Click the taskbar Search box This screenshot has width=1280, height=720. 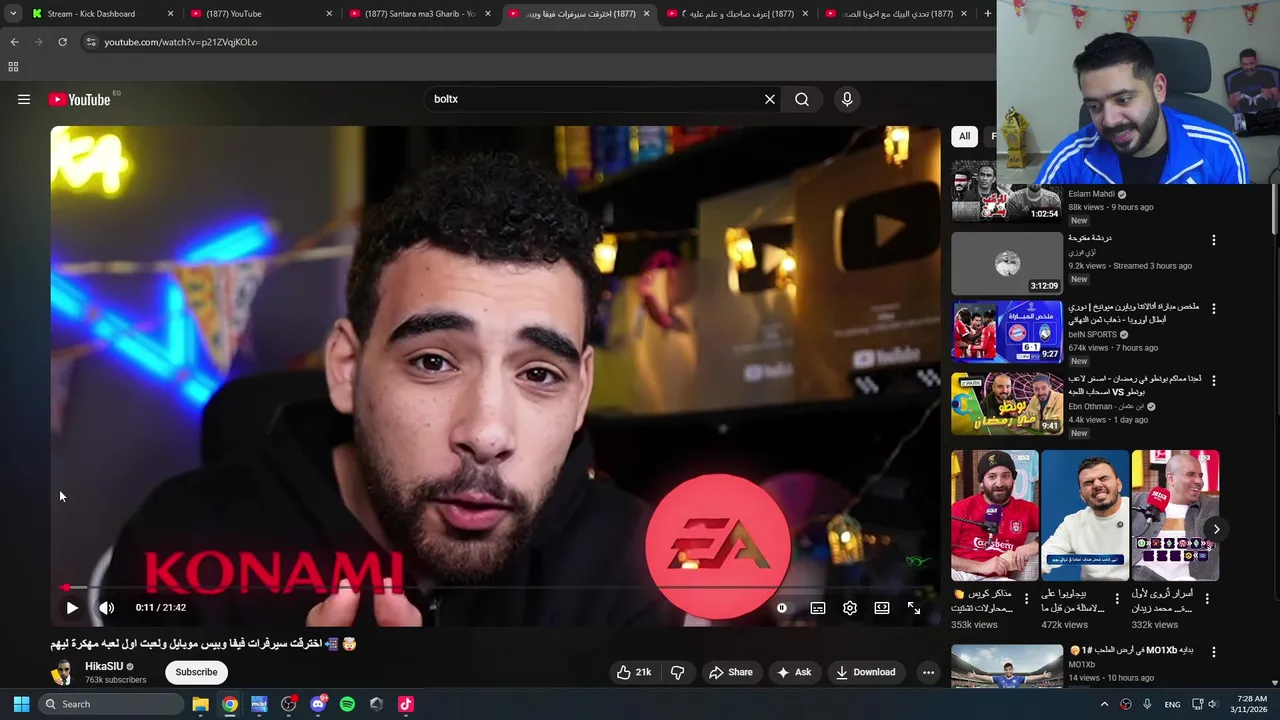pos(112,704)
